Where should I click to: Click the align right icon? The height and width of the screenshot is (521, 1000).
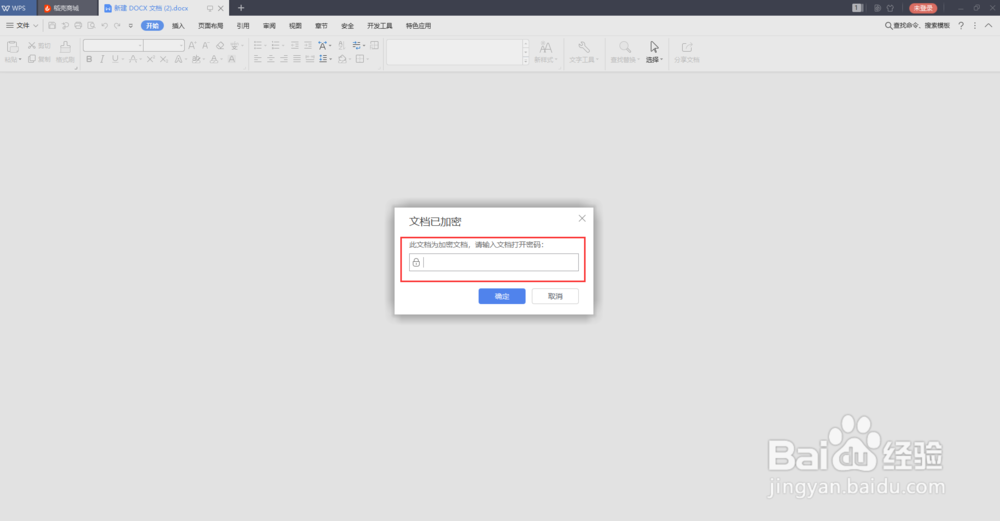point(284,59)
